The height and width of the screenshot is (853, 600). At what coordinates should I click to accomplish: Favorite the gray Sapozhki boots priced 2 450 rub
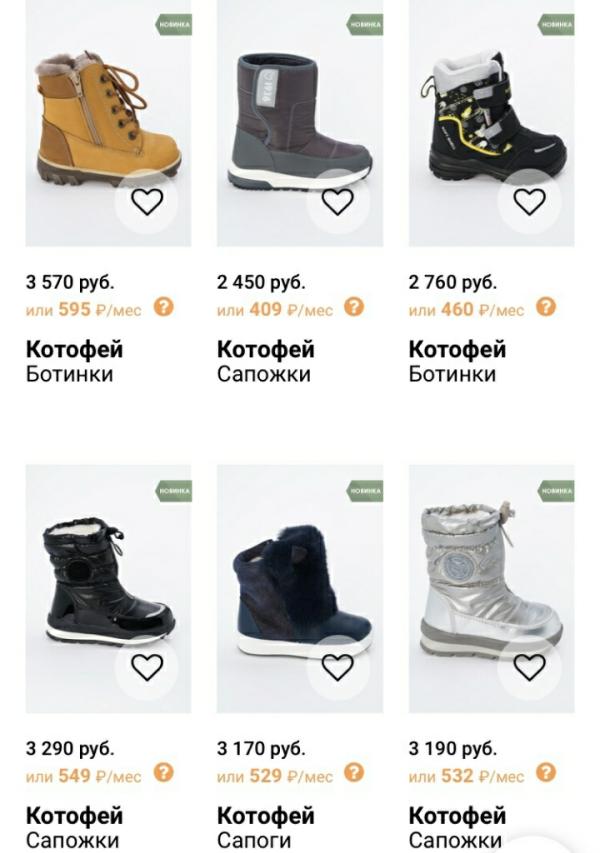click(x=338, y=202)
